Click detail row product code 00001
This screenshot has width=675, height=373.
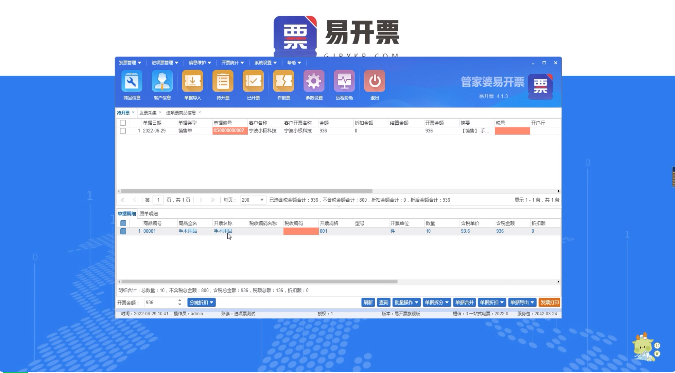[x=149, y=231]
